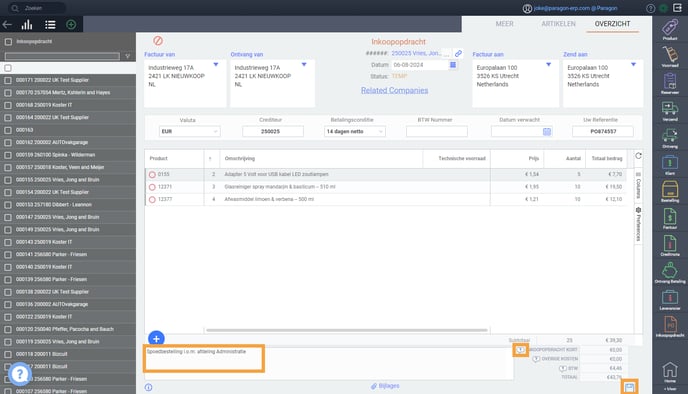Click the top bar help question icon
Image resolution: width=688 pixels, height=394 pixels.
pyautogui.click(x=651, y=8)
